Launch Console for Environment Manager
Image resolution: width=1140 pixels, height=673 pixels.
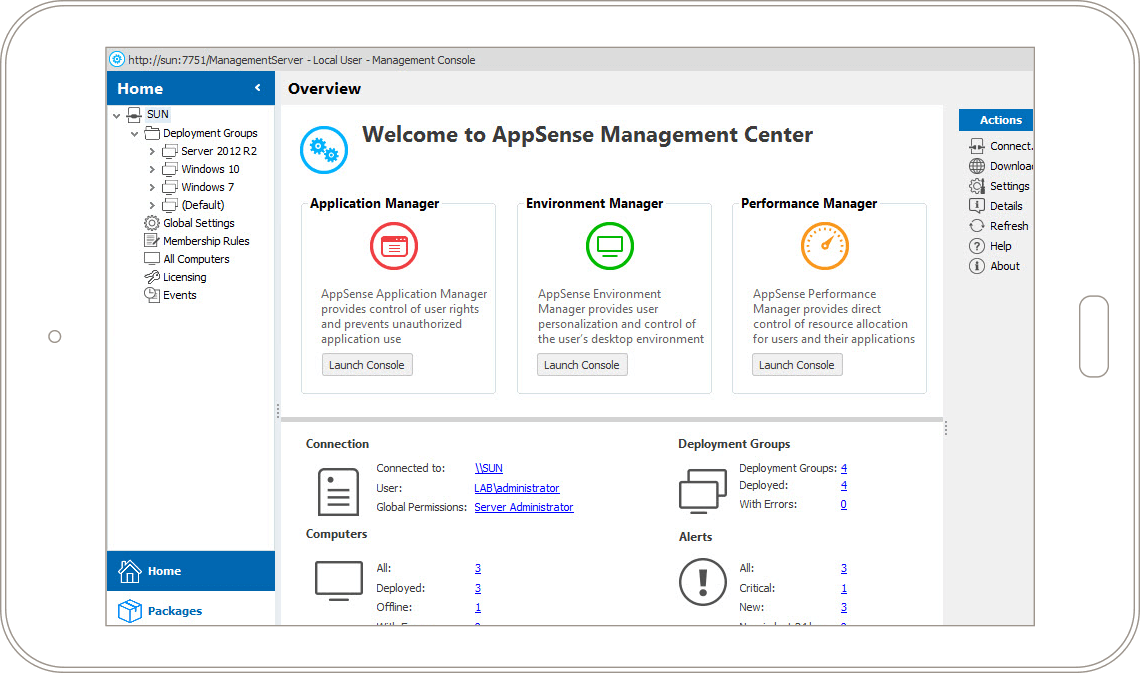click(582, 365)
